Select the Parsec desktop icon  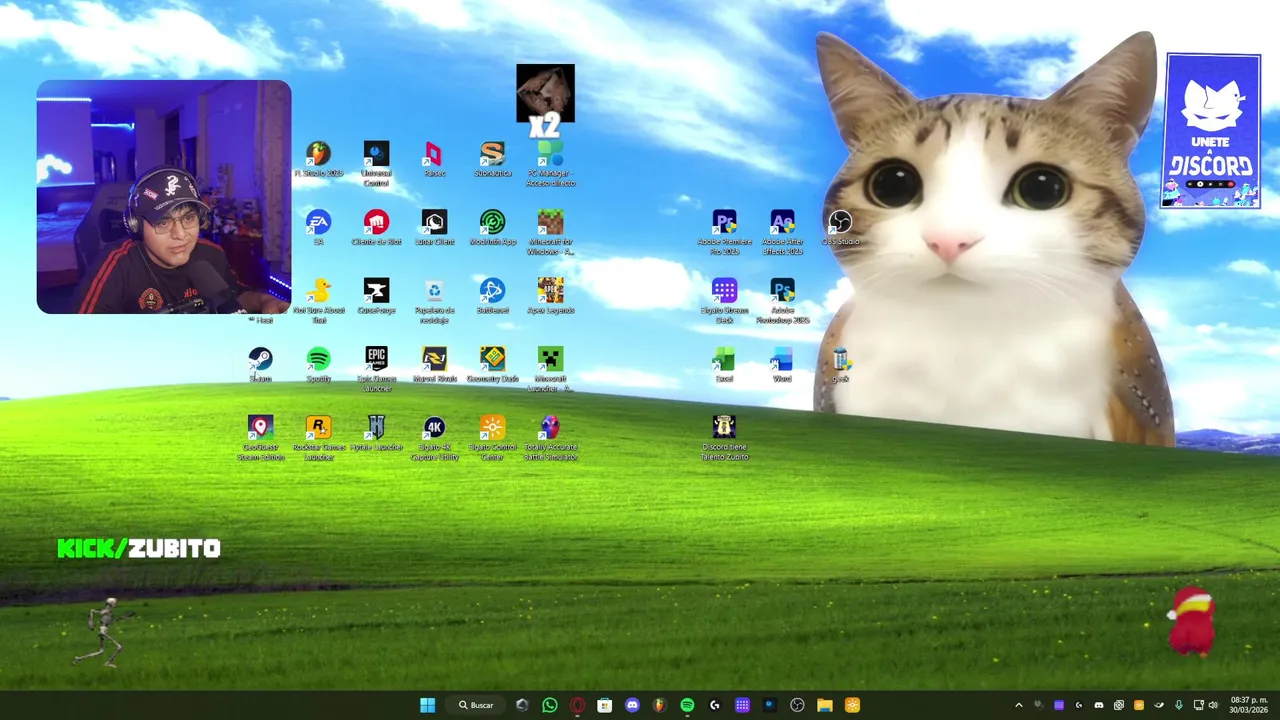[x=434, y=159]
